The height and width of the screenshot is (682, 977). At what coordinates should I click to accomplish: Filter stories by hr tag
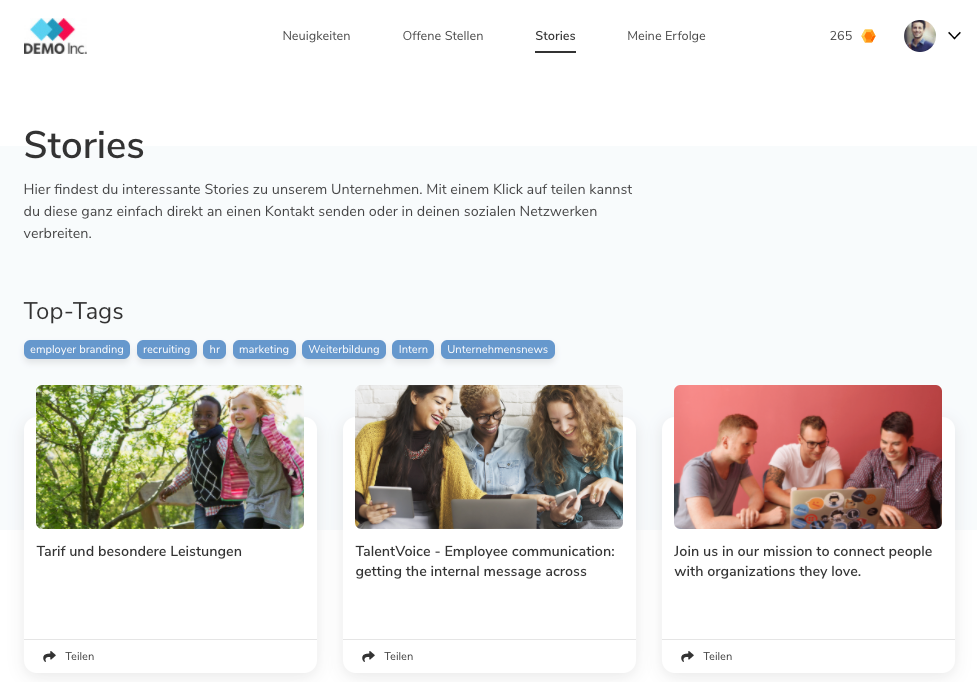coord(214,350)
